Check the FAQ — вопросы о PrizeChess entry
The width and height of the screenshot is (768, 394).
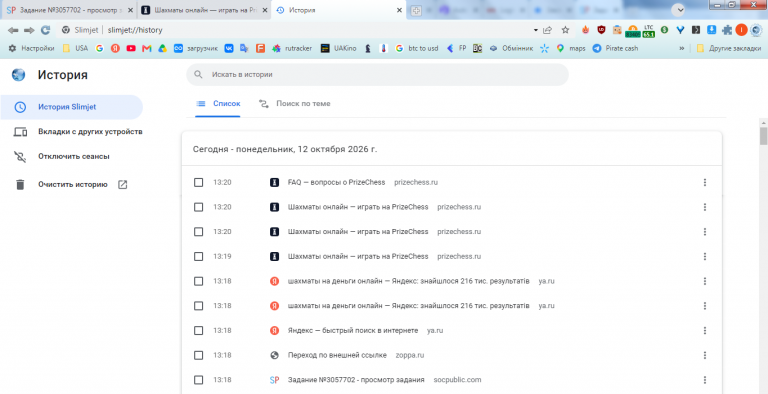coord(198,182)
